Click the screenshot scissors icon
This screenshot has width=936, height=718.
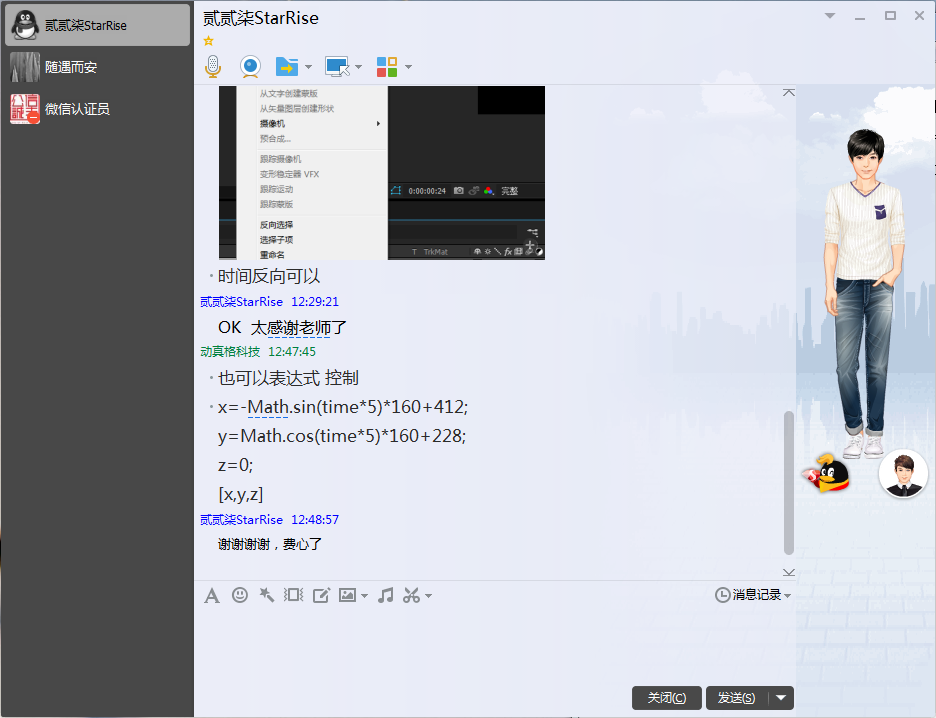tap(411, 595)
